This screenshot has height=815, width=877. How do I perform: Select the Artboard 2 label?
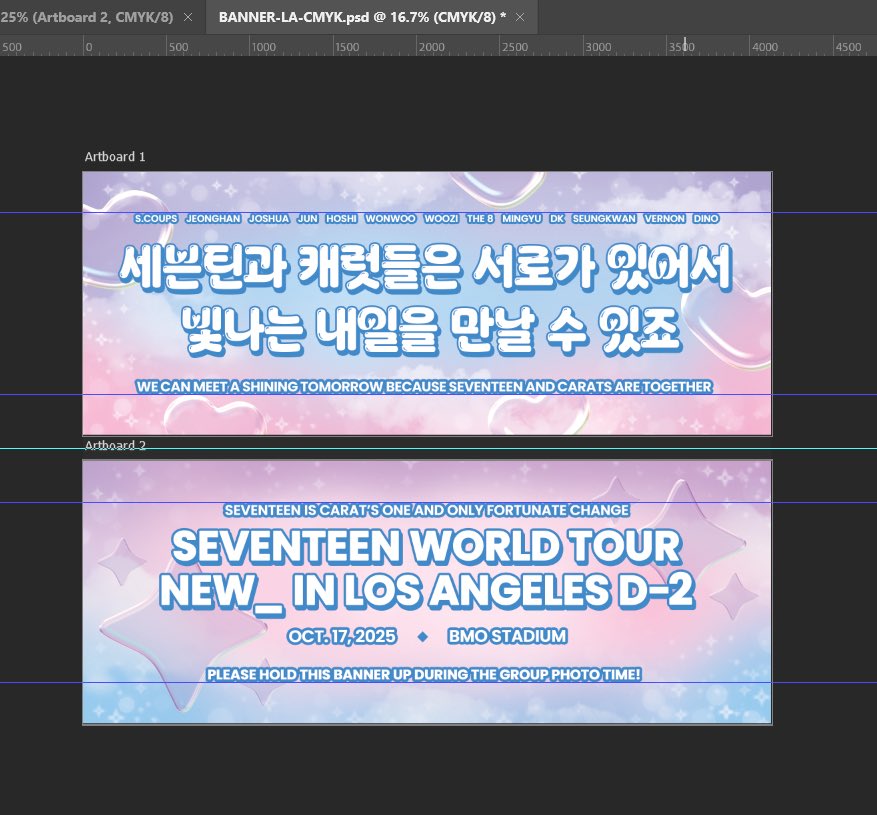click(x=115, y=445)
